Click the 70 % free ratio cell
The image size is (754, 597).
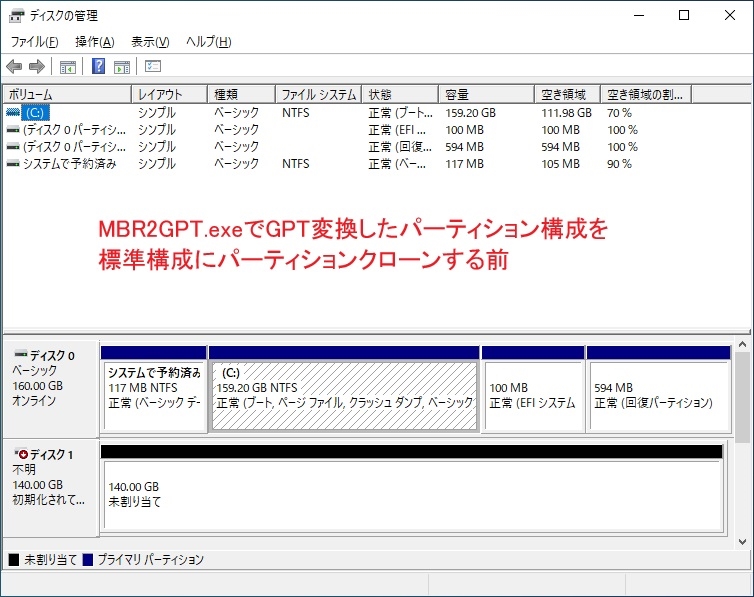coord(619,113)
